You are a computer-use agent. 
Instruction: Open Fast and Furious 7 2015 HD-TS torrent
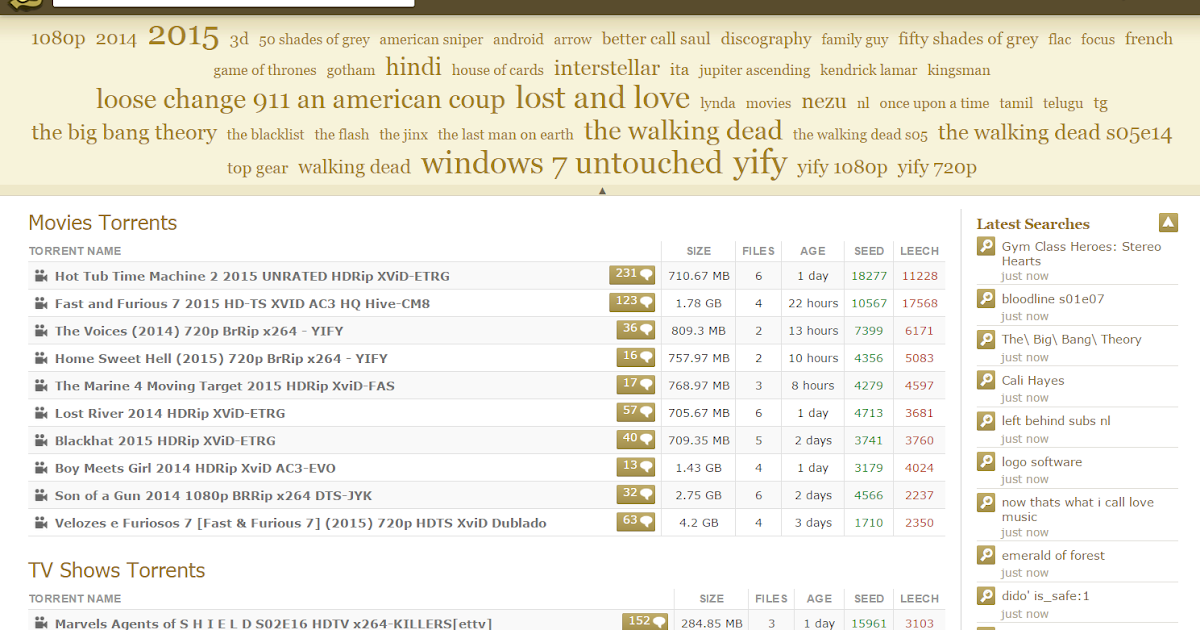tap(242, 303)
